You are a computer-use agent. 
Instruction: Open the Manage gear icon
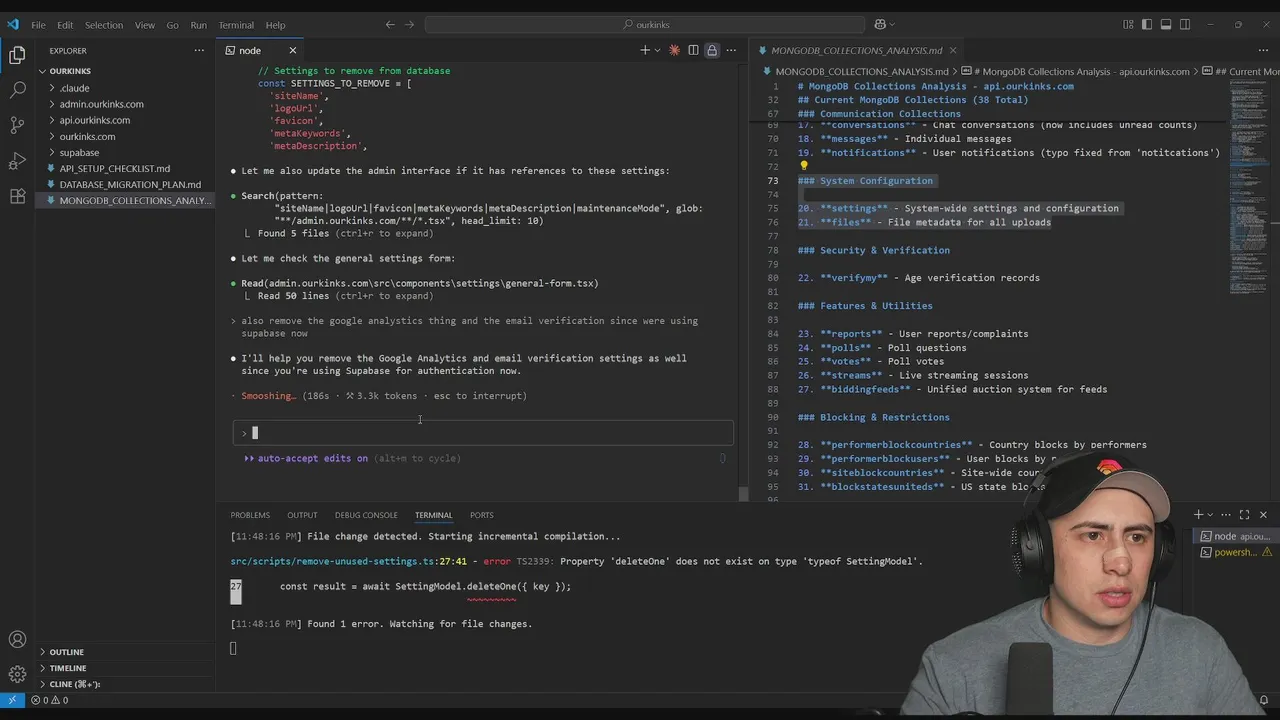(x=17, y=674)
